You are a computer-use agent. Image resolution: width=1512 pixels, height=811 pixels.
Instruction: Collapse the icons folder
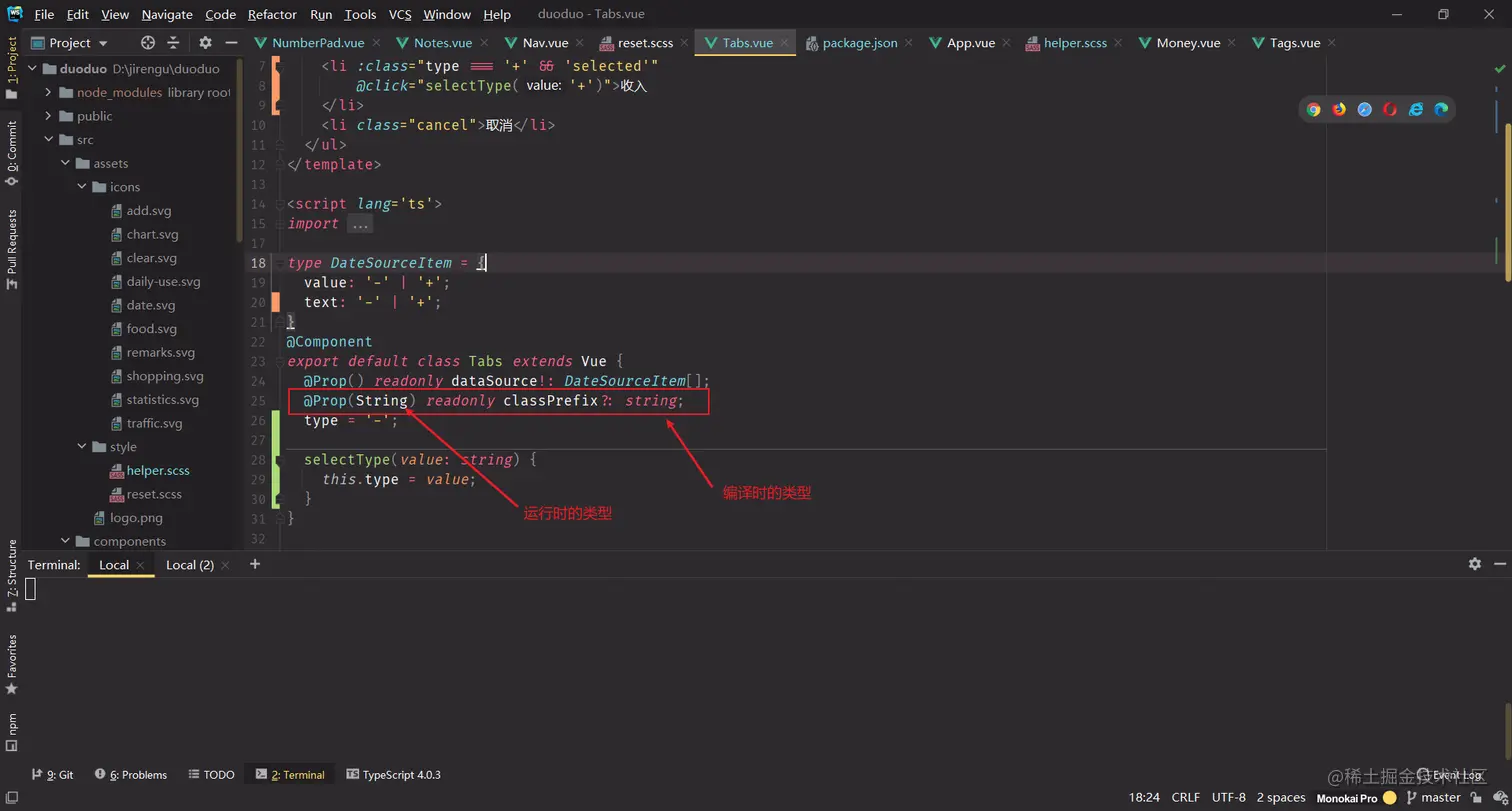point(81,187)
